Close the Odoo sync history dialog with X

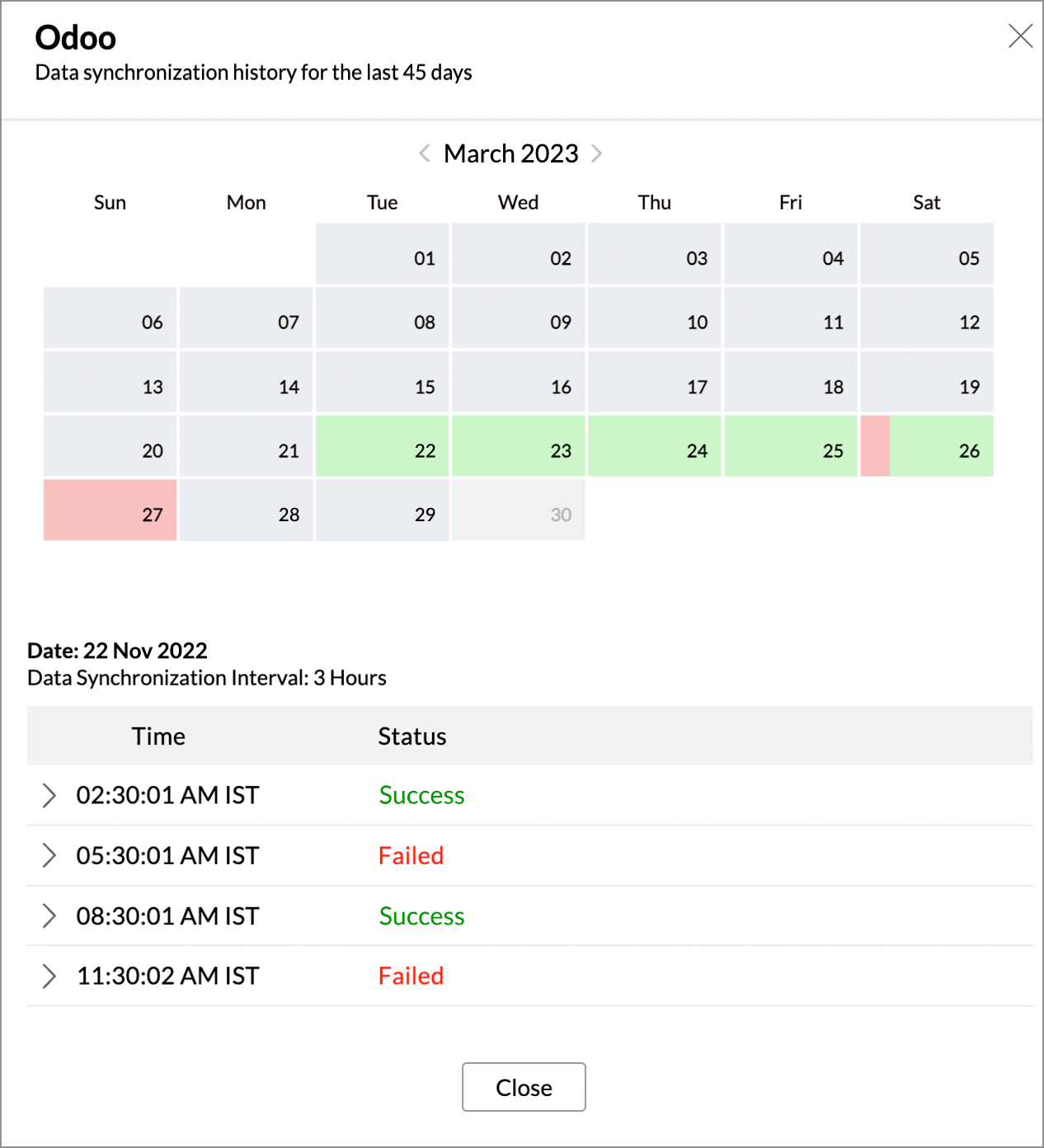(1020, 36)
